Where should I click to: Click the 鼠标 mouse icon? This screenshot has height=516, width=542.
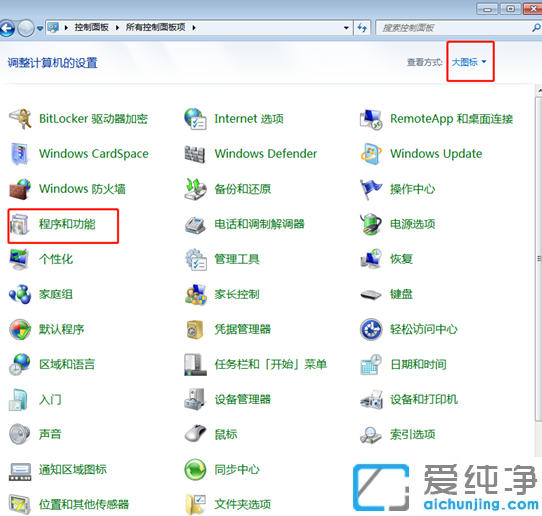point(195,433)
